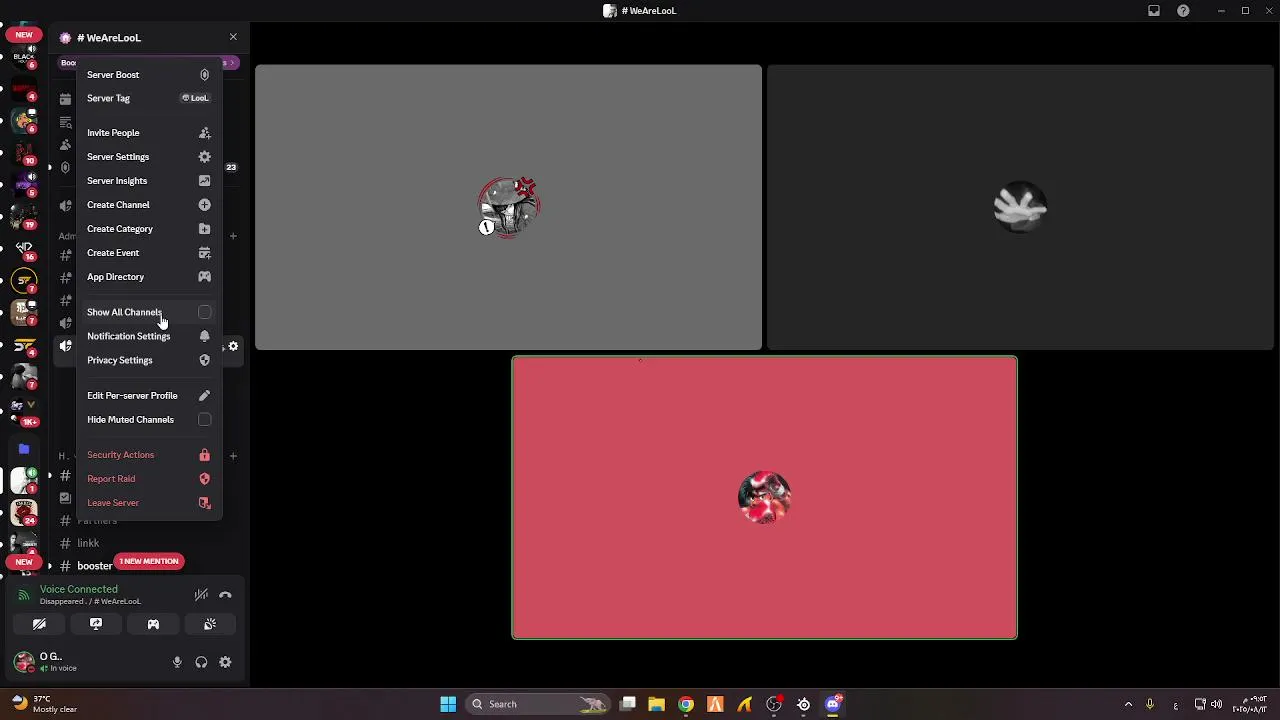Choose Create Event
The image size is (1280, 720).
(x=148, y=253)
